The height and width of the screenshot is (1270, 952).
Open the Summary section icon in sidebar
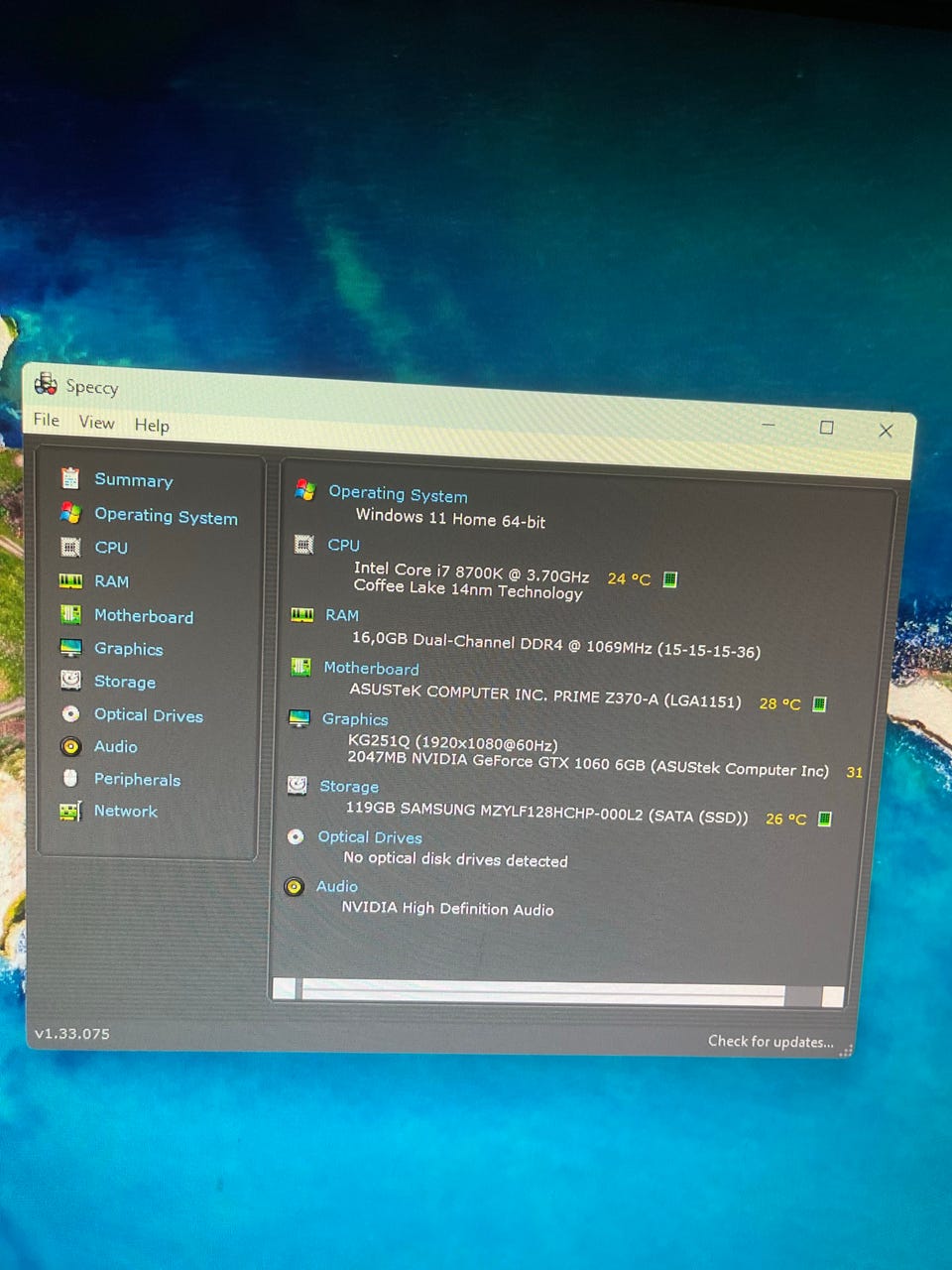(70, 478)
